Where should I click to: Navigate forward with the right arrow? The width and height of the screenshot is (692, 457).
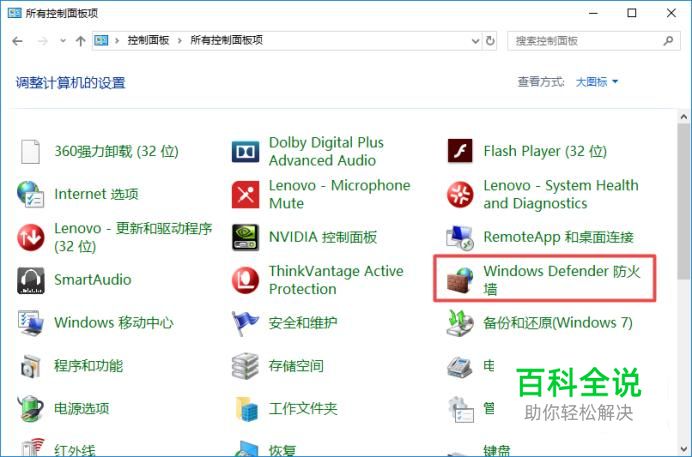(x=42, y=41)
